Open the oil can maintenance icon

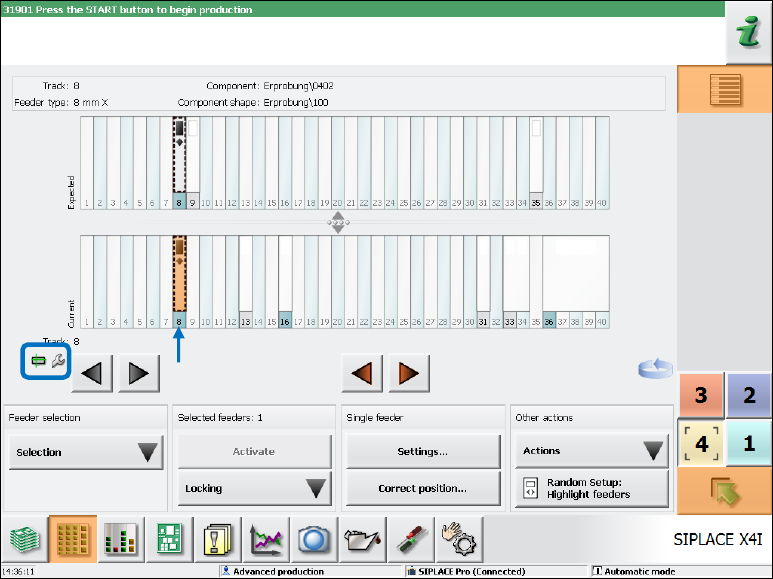pyautogui.click(x=364, y=540)
